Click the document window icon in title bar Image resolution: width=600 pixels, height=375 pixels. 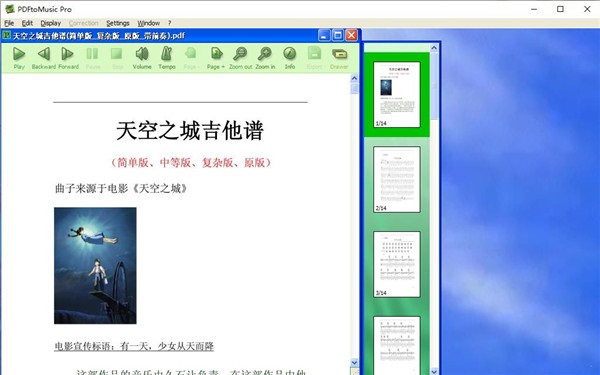(6, 36)
